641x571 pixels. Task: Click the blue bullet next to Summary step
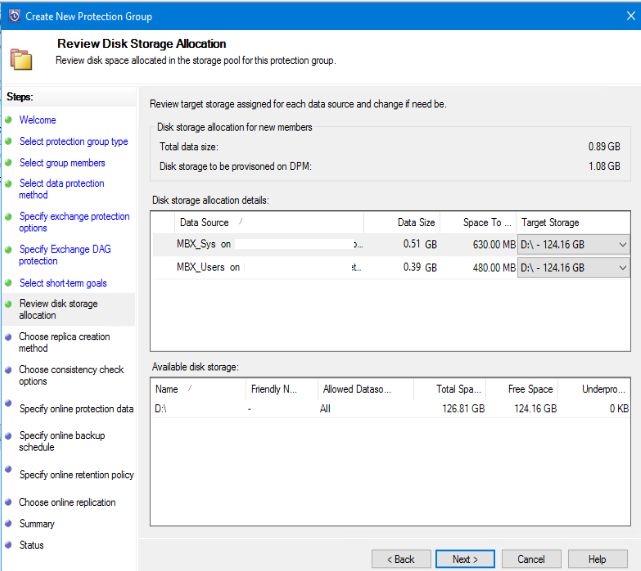click(x=8, y=524)
